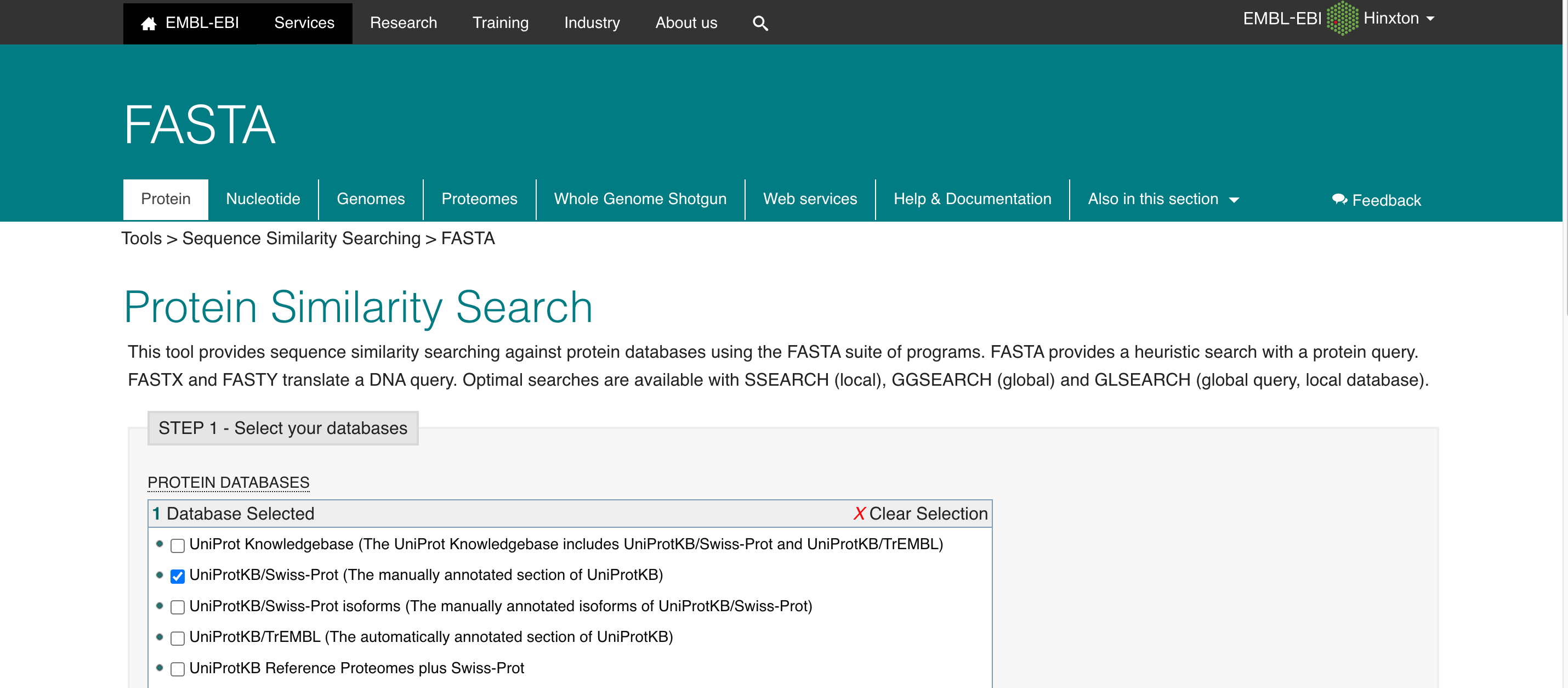
Task: Enable the UniProtKB/TrEMBL database checkbox
Action: 177,638
